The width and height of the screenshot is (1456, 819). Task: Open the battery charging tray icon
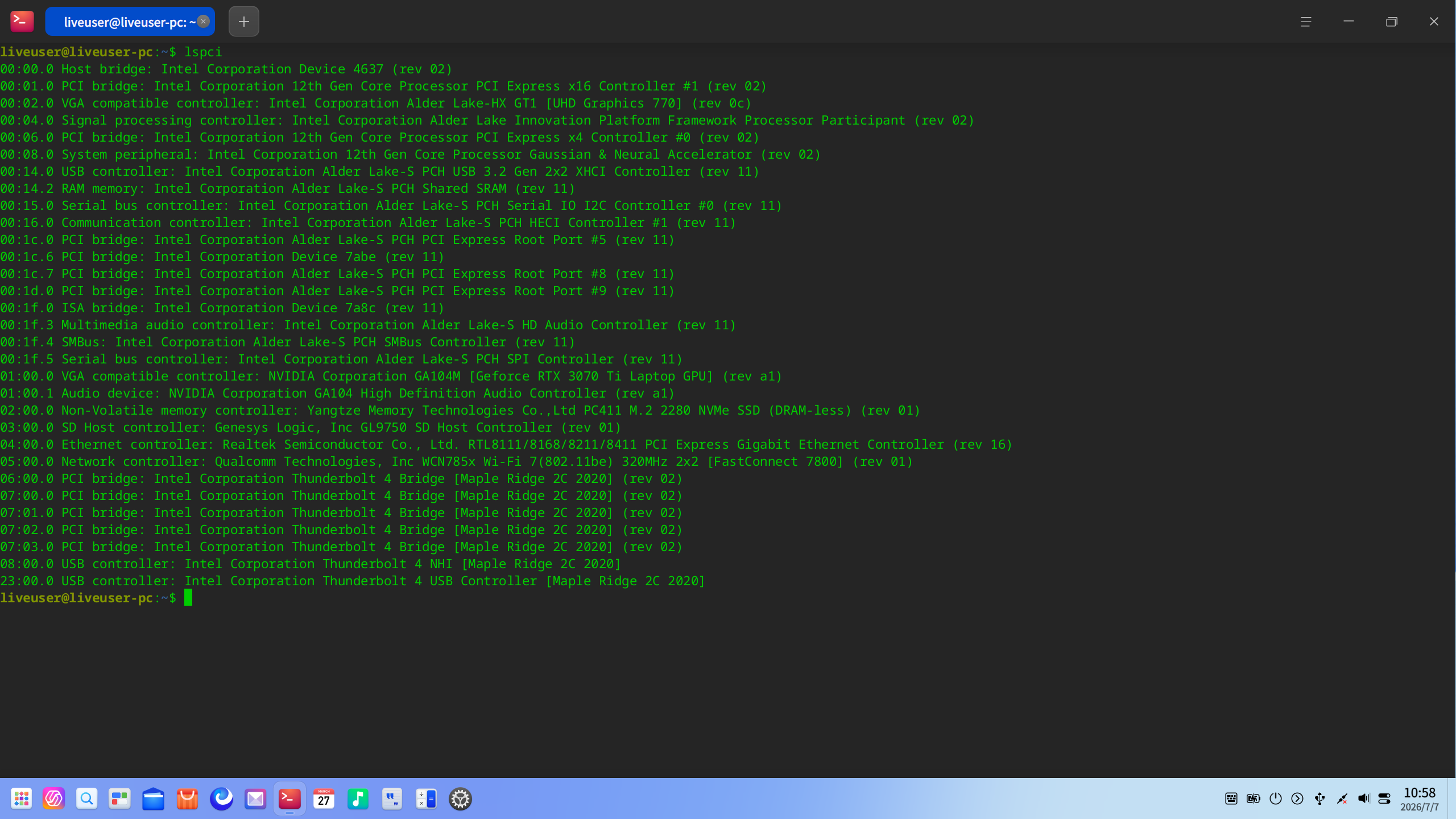coord(1253,799)
